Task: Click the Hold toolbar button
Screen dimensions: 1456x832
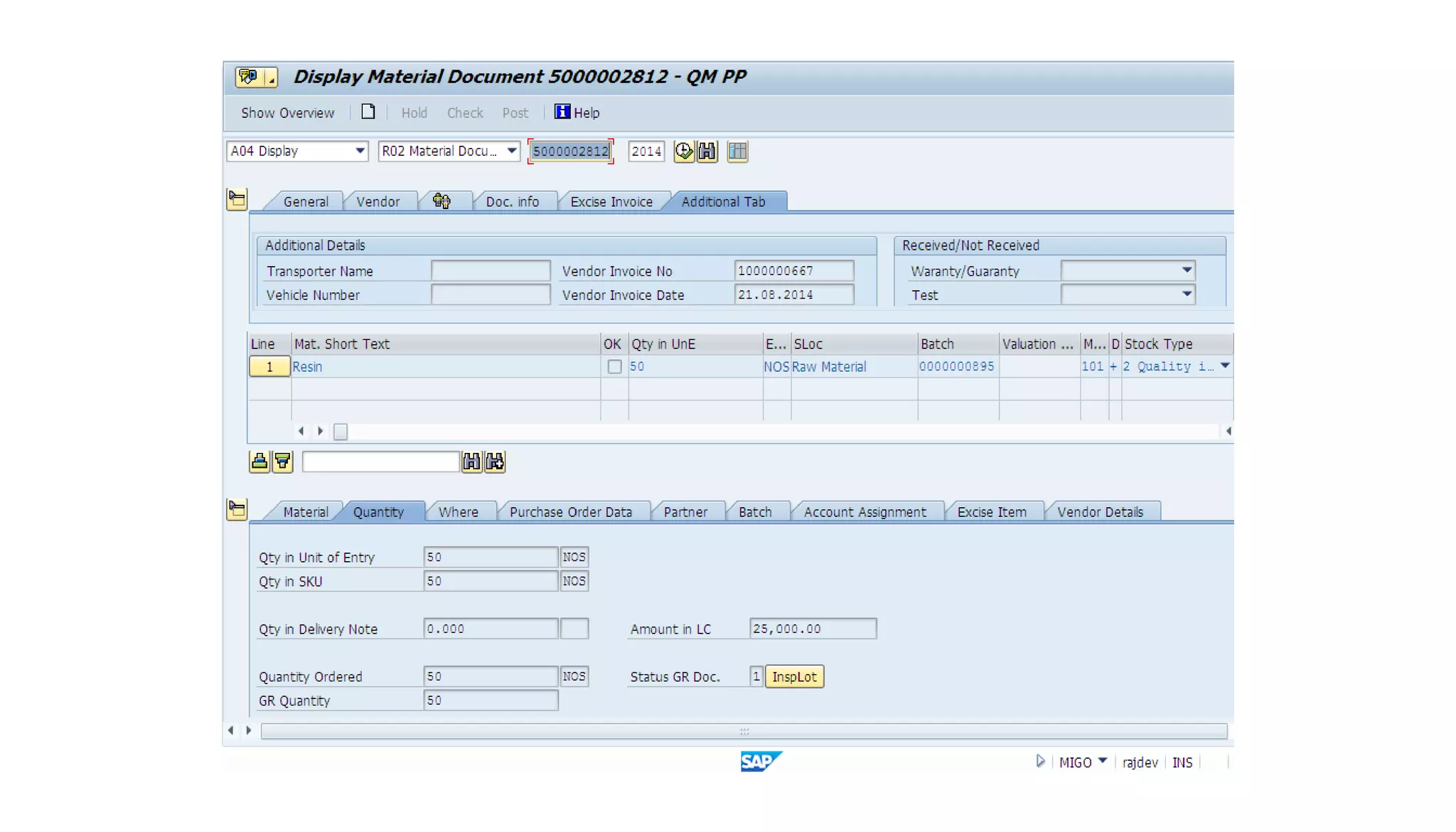Action: (414, 112)
